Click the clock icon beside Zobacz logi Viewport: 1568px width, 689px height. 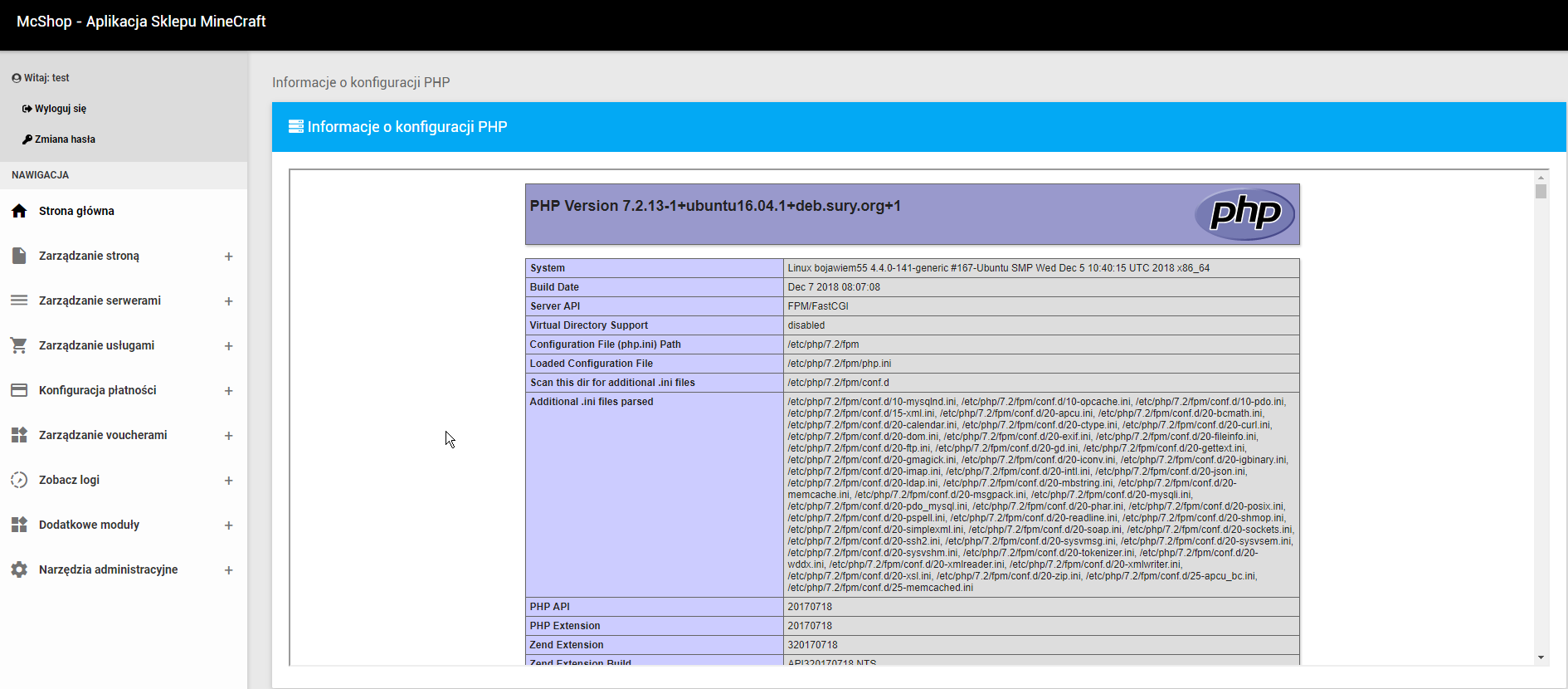(x=19, y=480)
